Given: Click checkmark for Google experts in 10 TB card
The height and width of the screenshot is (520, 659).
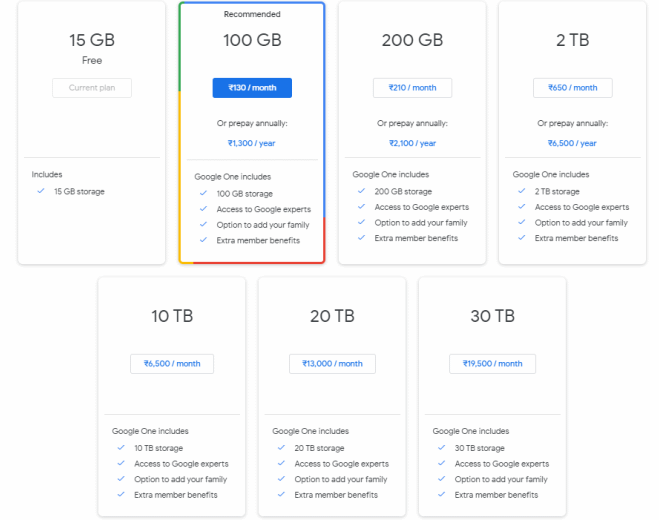Looking at the screenshot, I should 121,463.
